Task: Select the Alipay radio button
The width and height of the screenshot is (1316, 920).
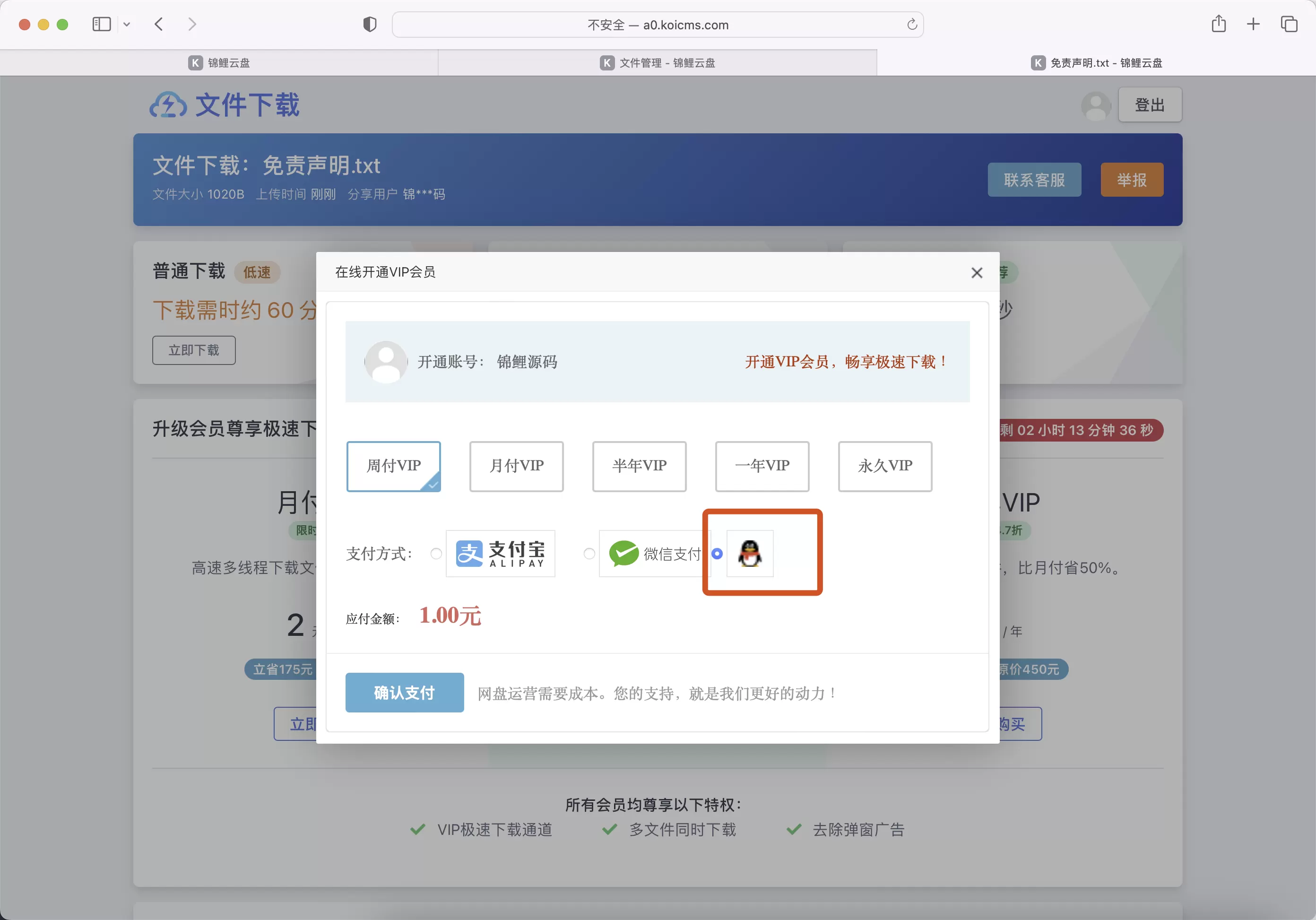Action: pos(436,554)
